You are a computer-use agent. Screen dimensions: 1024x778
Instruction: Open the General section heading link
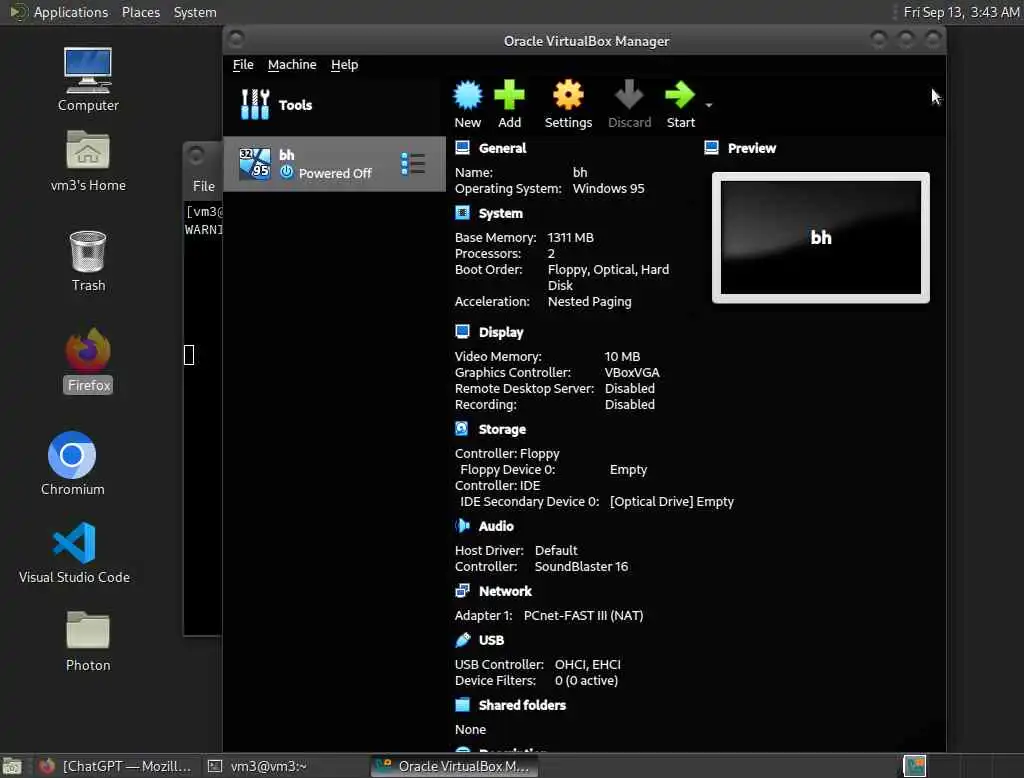pyautogui.click(x=502, y=148)
